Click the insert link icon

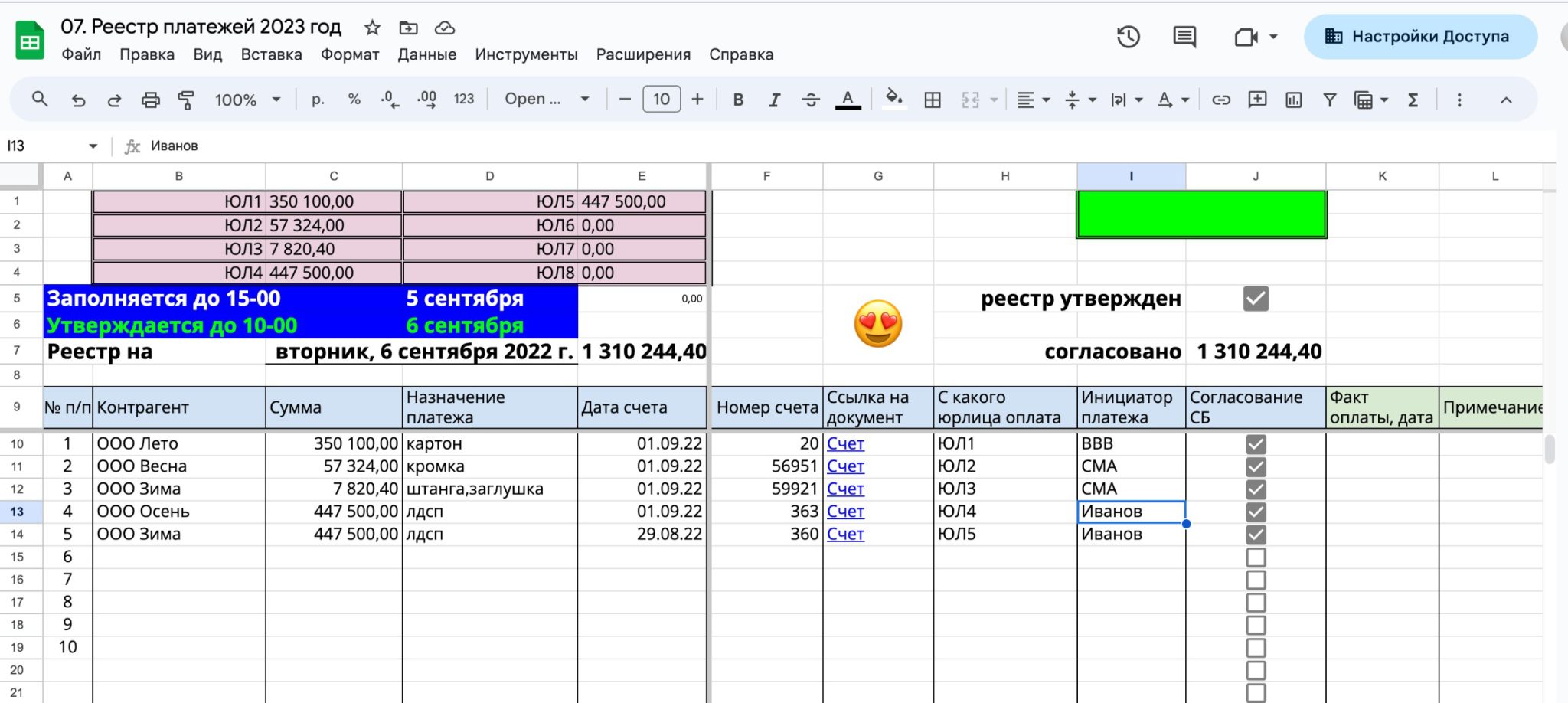coord(1221,100)
